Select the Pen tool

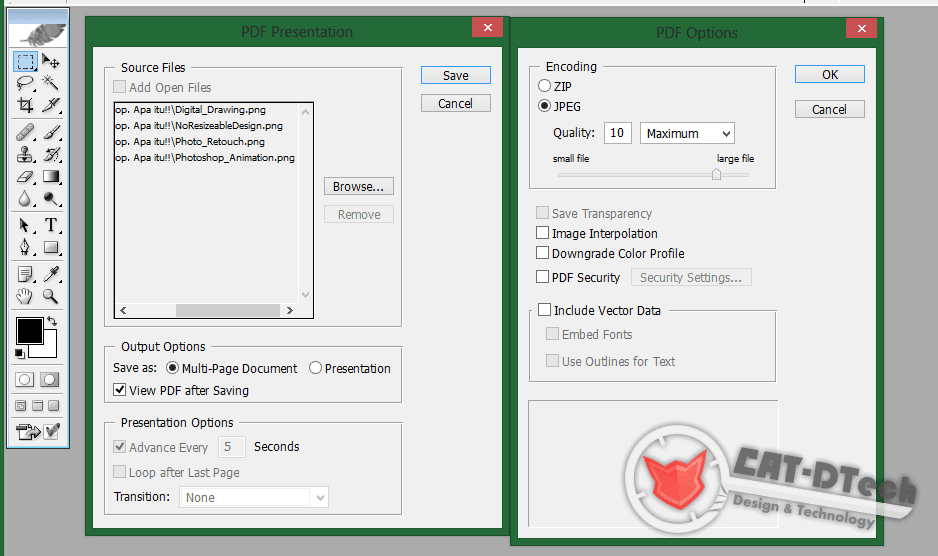point(25,247)
